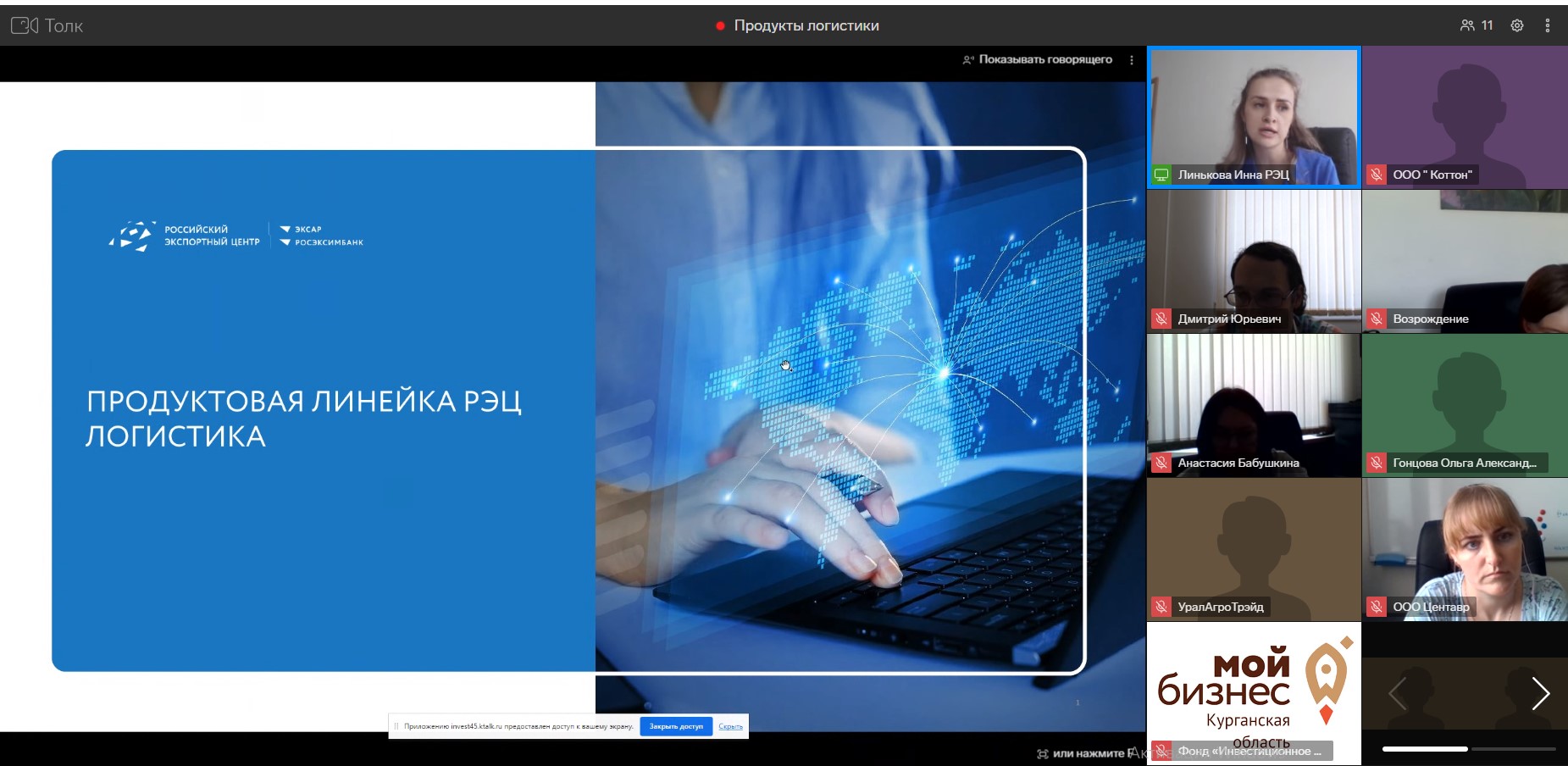This screenshot has width=1568, height=766.
Task: Click the muted mic icon for ООО Центавр
Action: (x=1377, y=607)
